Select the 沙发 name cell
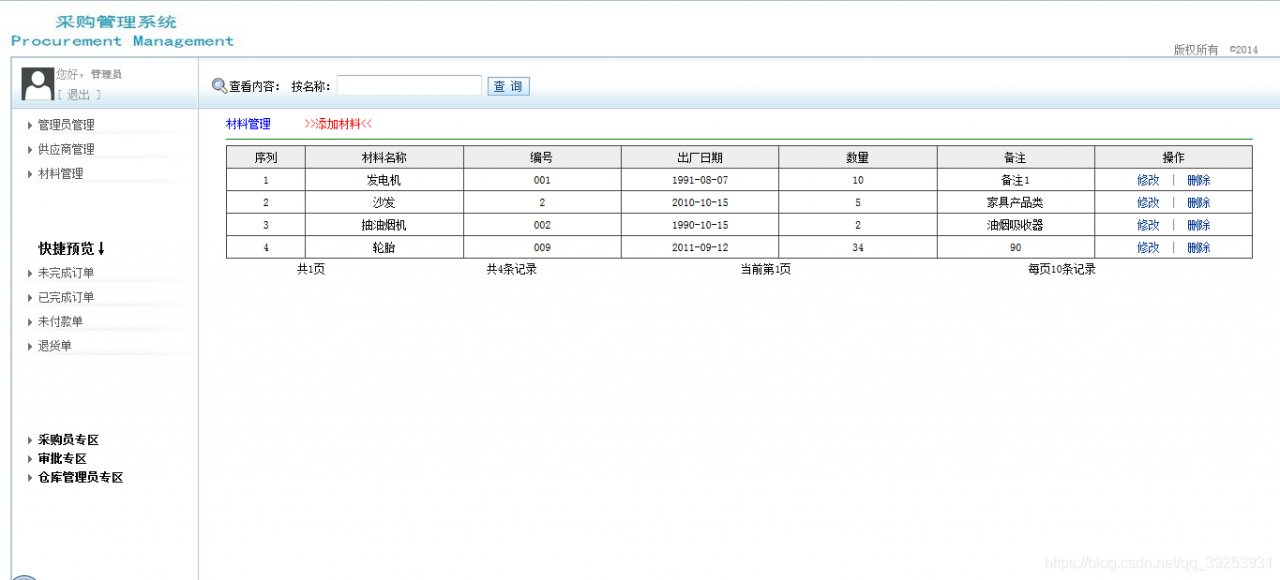The height and width of the screenshot is (580, 1280). (x=384, y=202)
